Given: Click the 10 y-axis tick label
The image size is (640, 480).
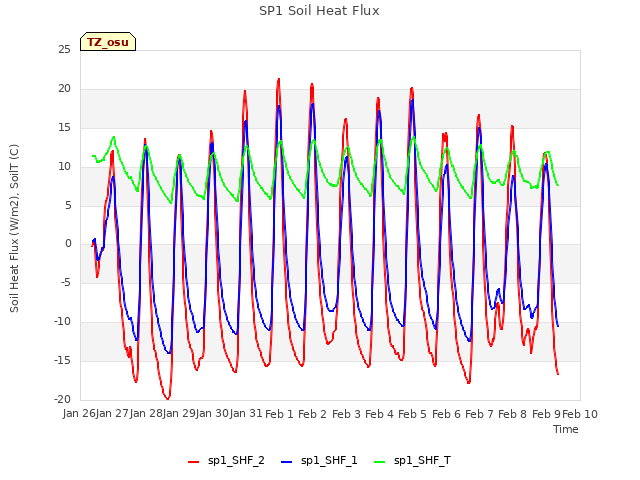Looking at the screenshot, I should pos(64,167).
